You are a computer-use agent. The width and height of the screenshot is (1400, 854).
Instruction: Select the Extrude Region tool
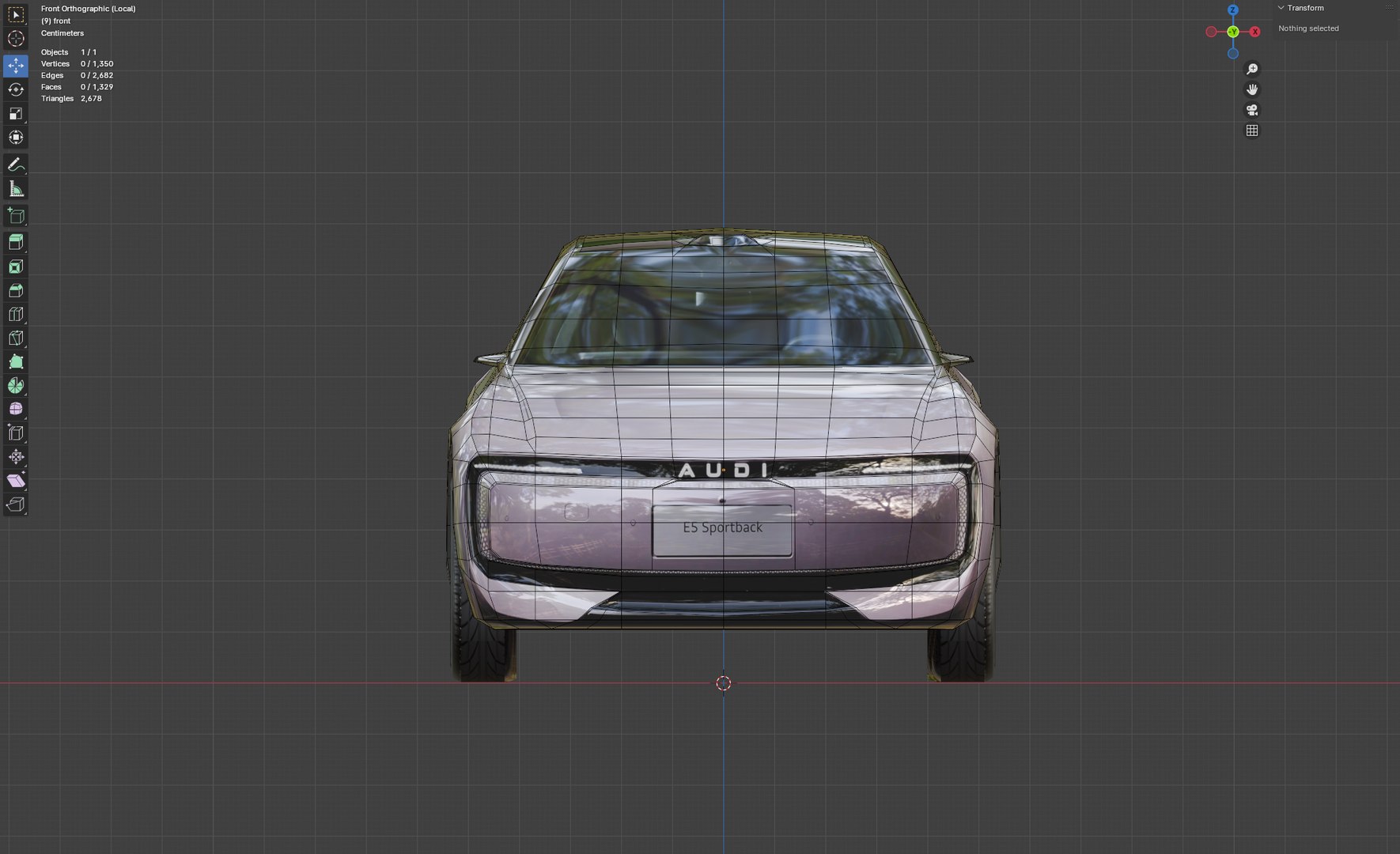tap(16, 242)
